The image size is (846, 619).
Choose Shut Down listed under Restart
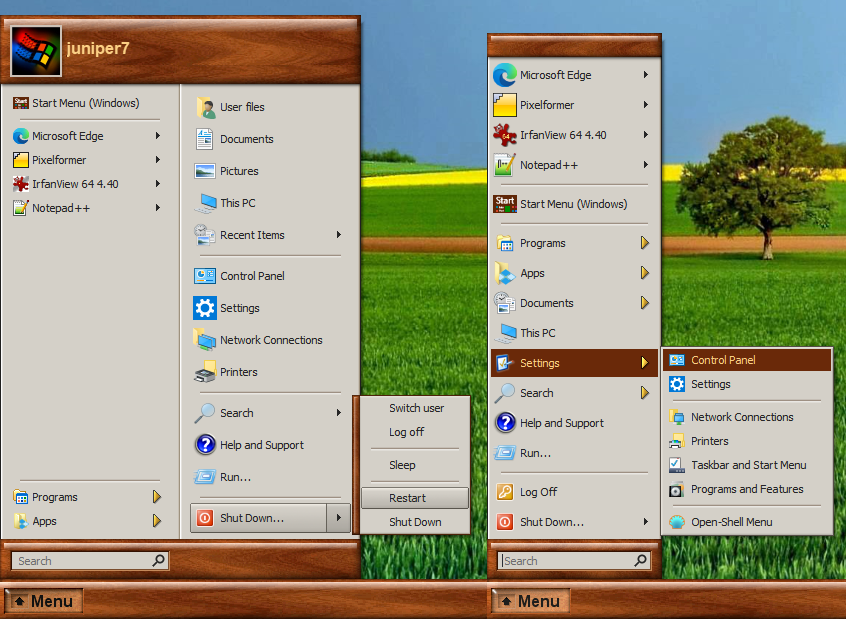[415, 522]
